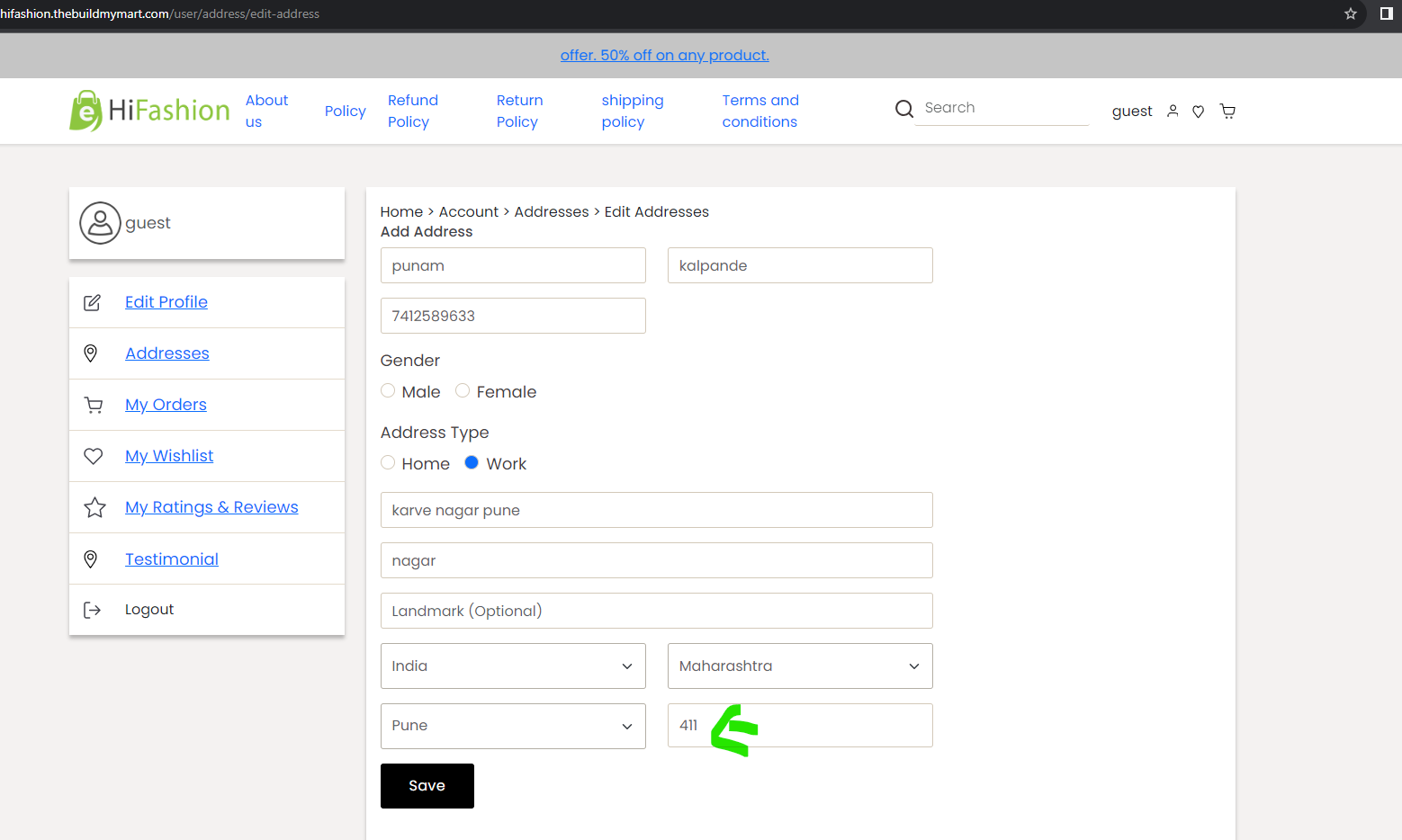Open the user account icon in header
The width and height of the screenshot is (1402, 840).
[1173, 111]
